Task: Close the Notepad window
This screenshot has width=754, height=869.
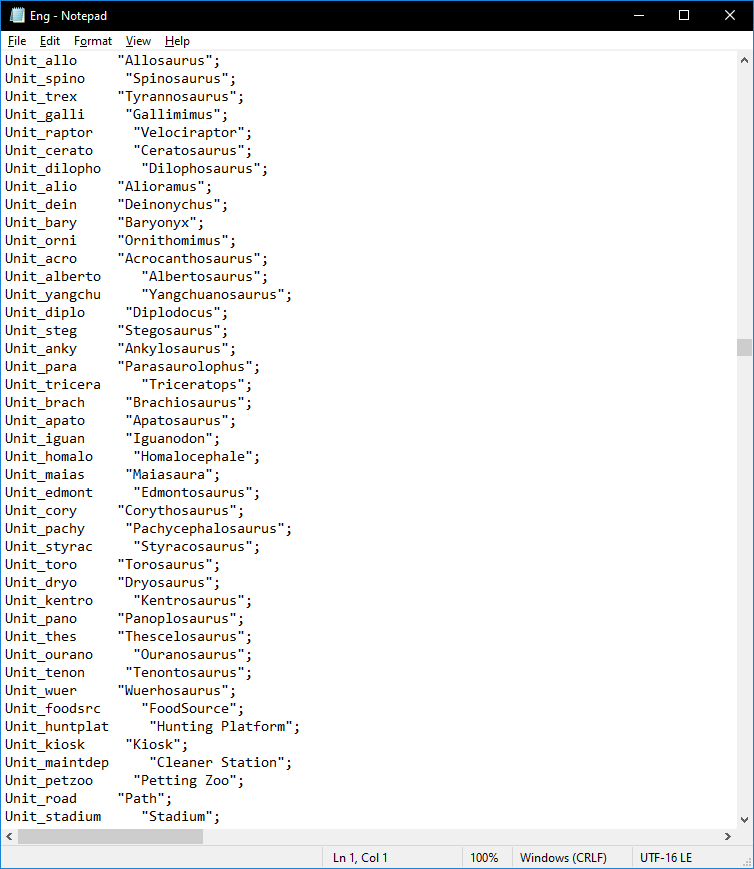Action: click(x=730, y=16)
